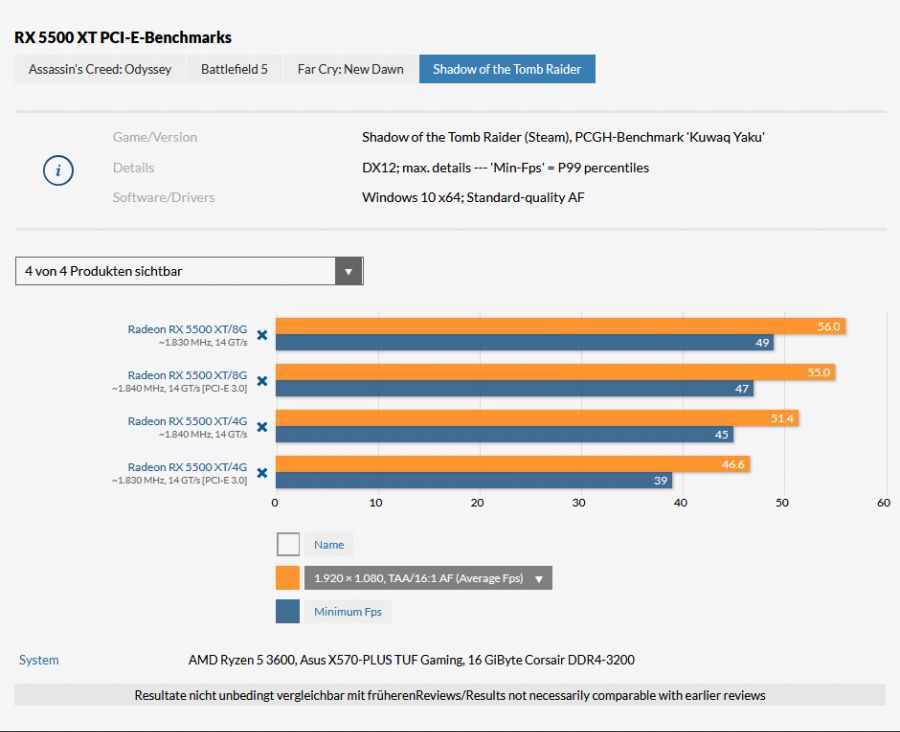Sort by Name button
900x732 pixels.
(x=329, y=544)
